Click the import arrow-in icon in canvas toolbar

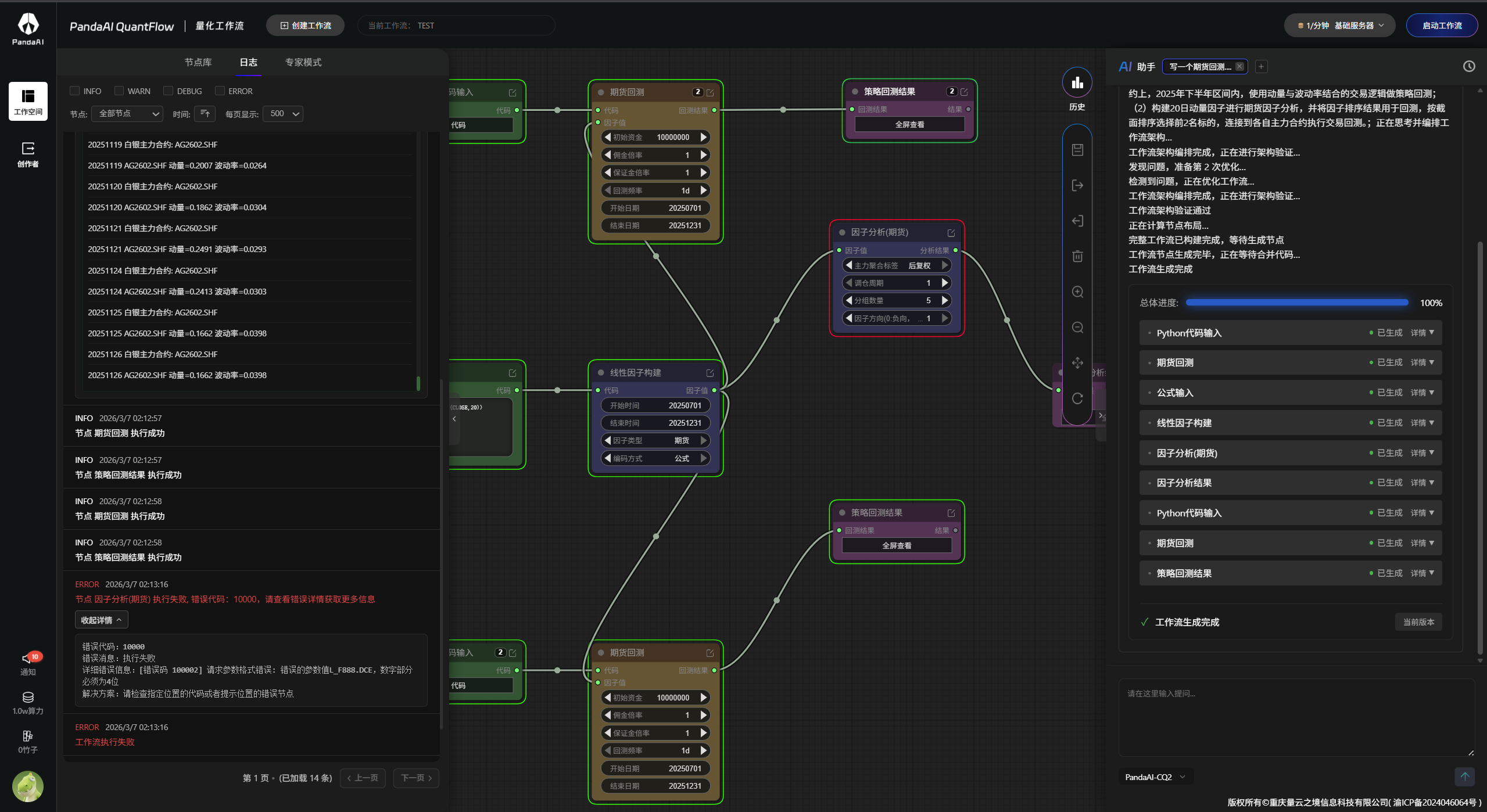click(x=1077, y=221)
